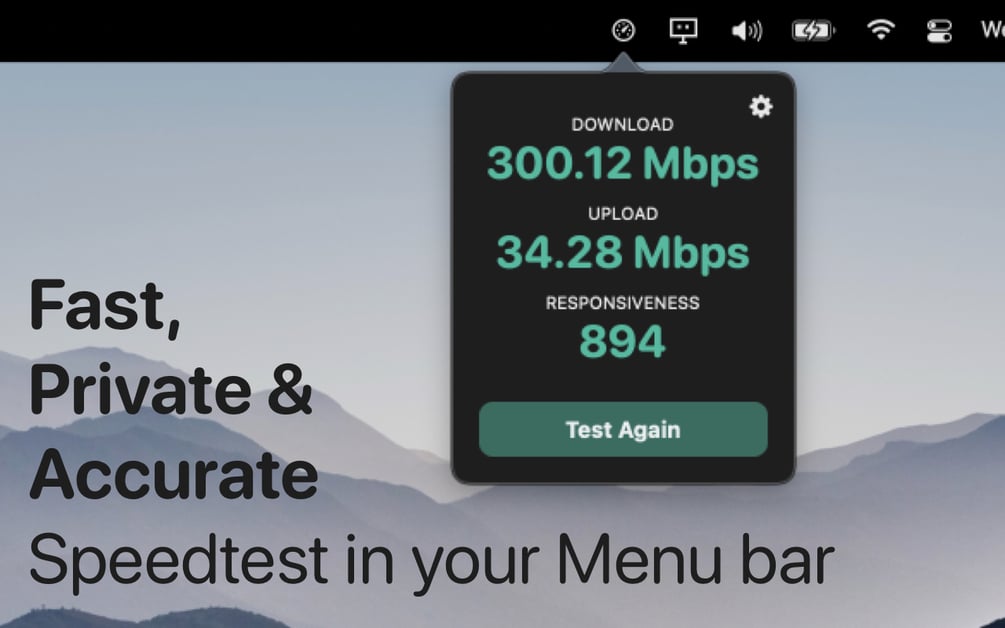The image size is (1005, 628).
Task: Open the speedtest settings gear
Action: [x=761, y=106]
